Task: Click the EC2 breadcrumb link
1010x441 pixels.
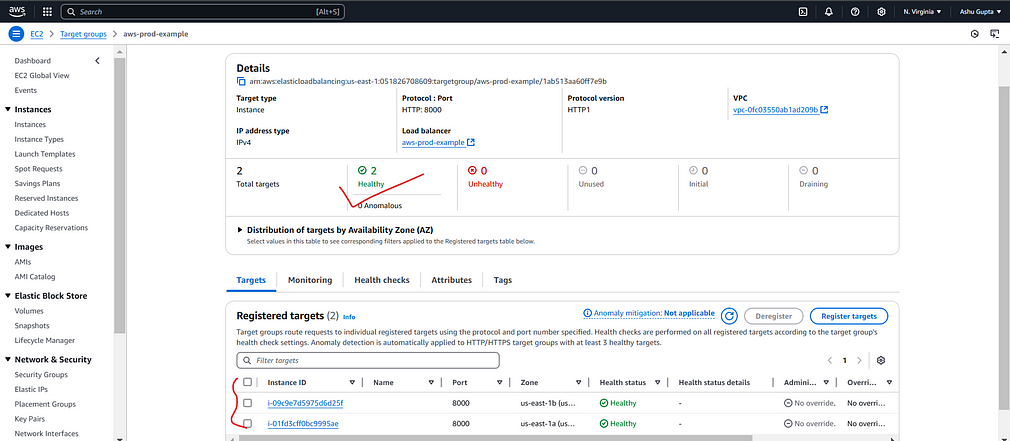Action: pos(37,33)
